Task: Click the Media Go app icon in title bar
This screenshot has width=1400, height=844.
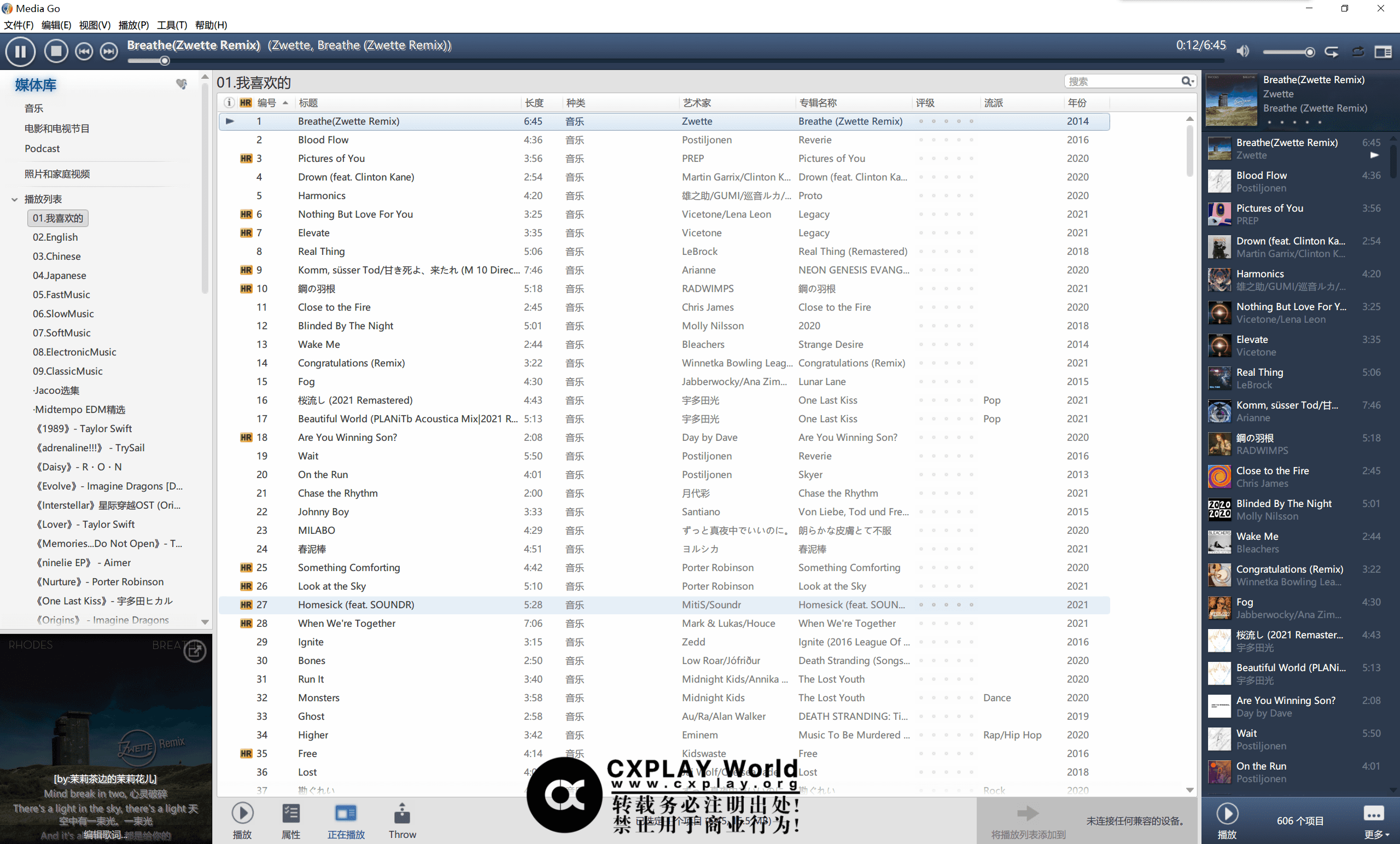Action: point(7,9)
